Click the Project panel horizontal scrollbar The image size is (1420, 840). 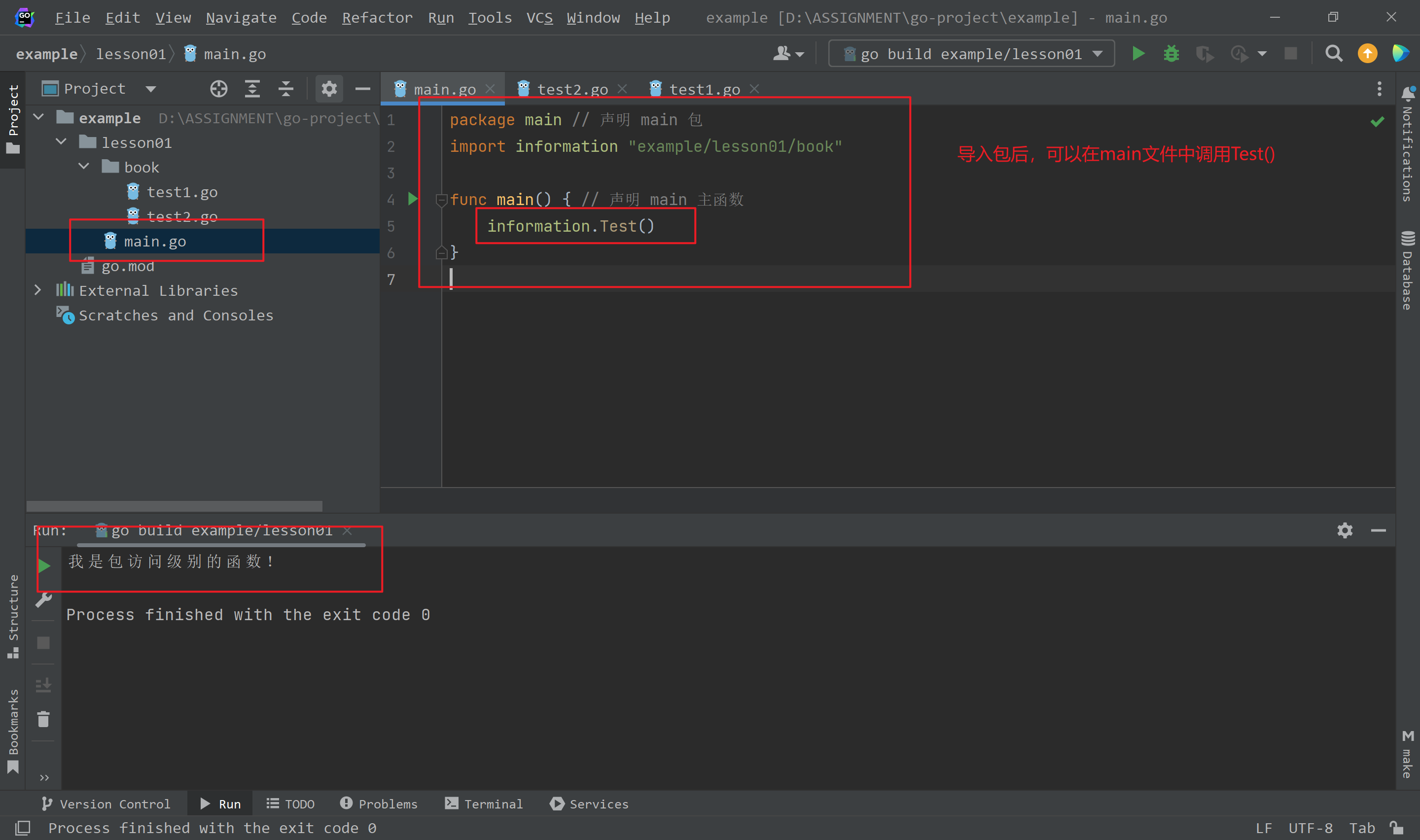(x=175, y=505)
